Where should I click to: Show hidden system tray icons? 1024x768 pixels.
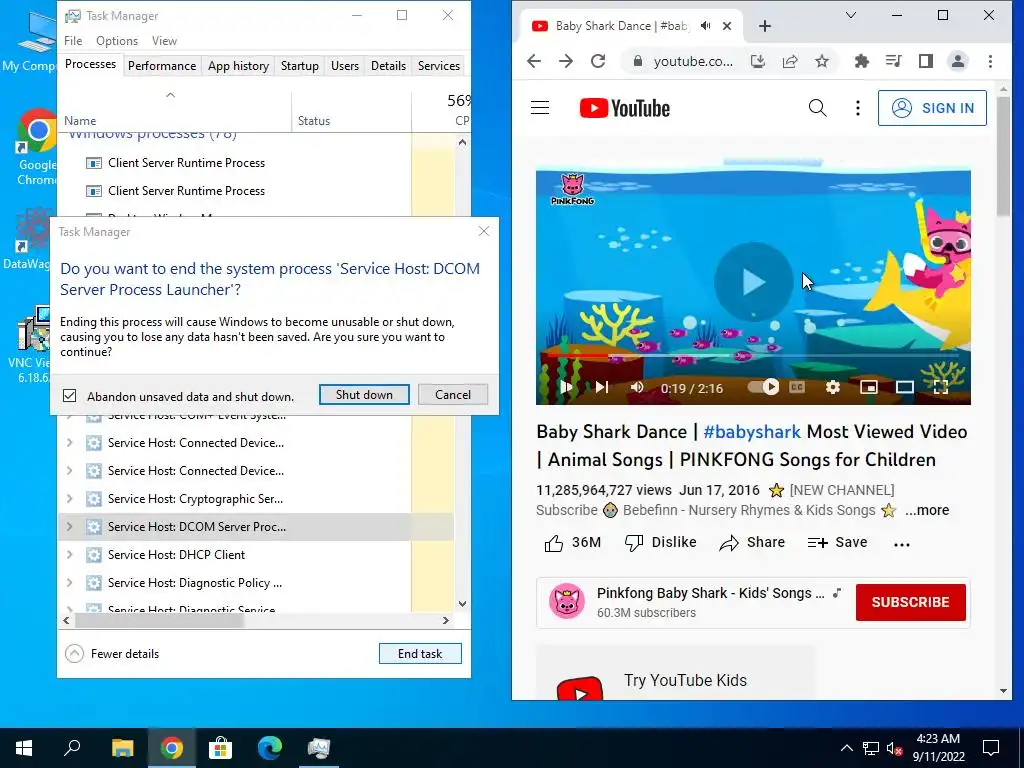(846, 748)
